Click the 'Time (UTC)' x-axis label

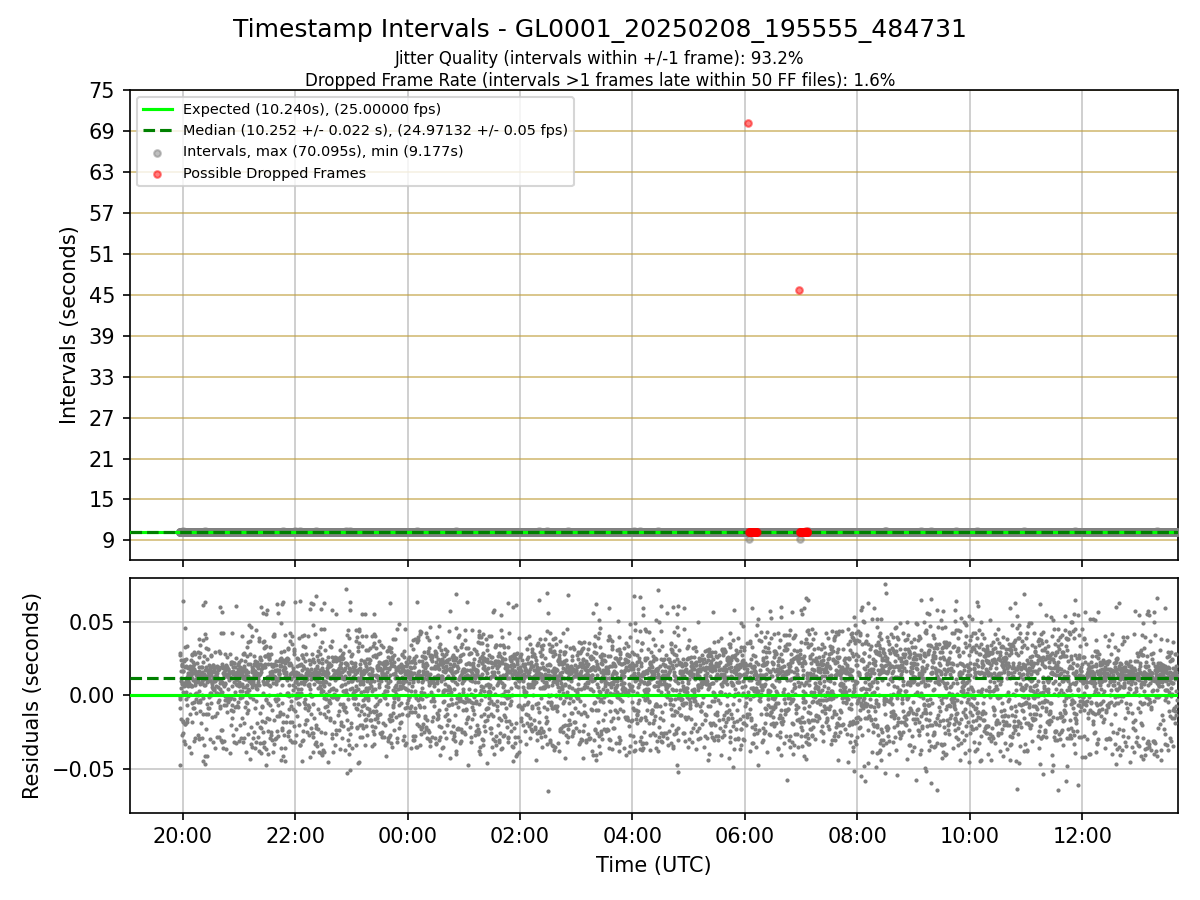(x=653, y=865)
